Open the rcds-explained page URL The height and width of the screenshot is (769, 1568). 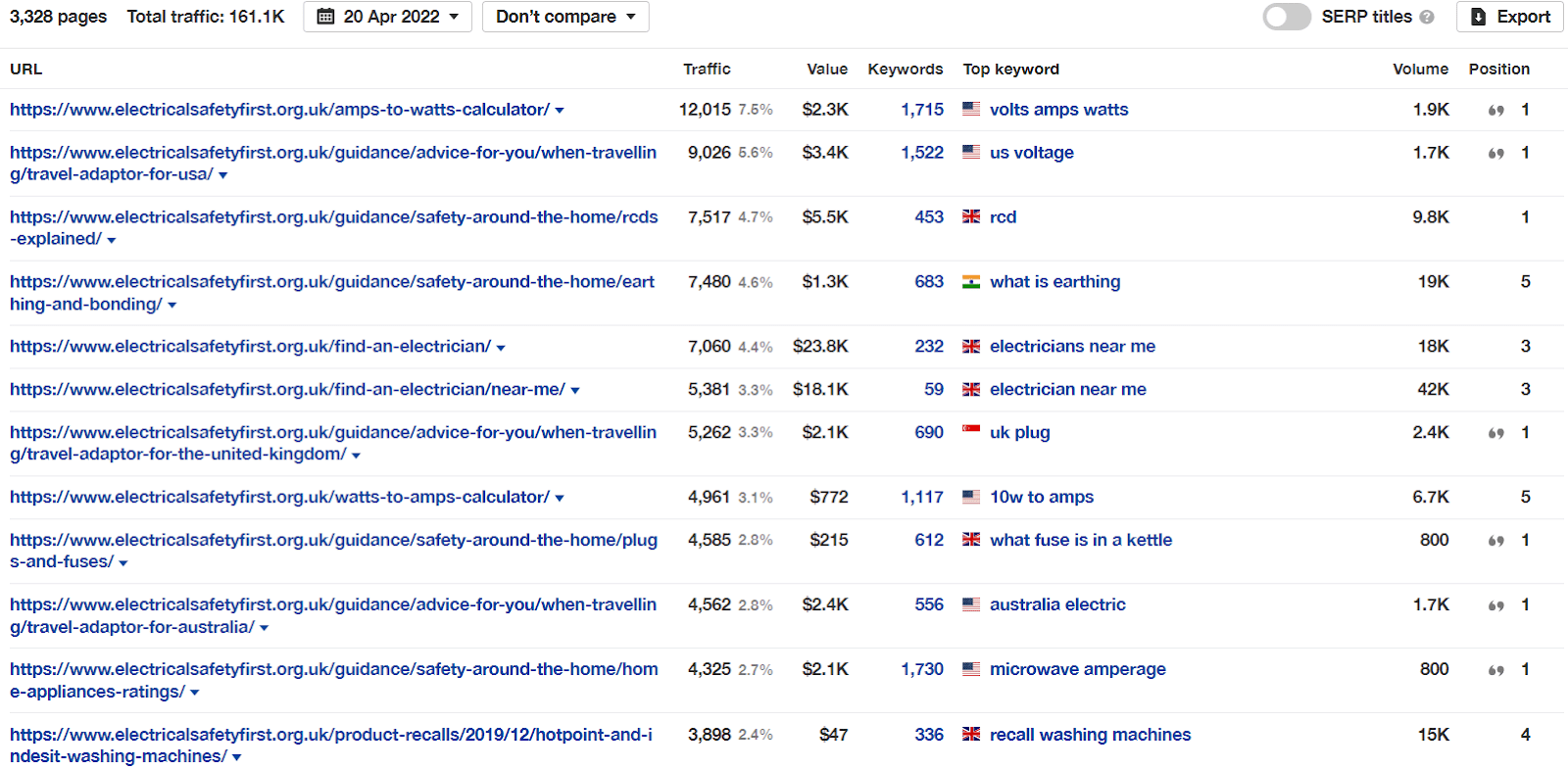click(x=334, y=227)
